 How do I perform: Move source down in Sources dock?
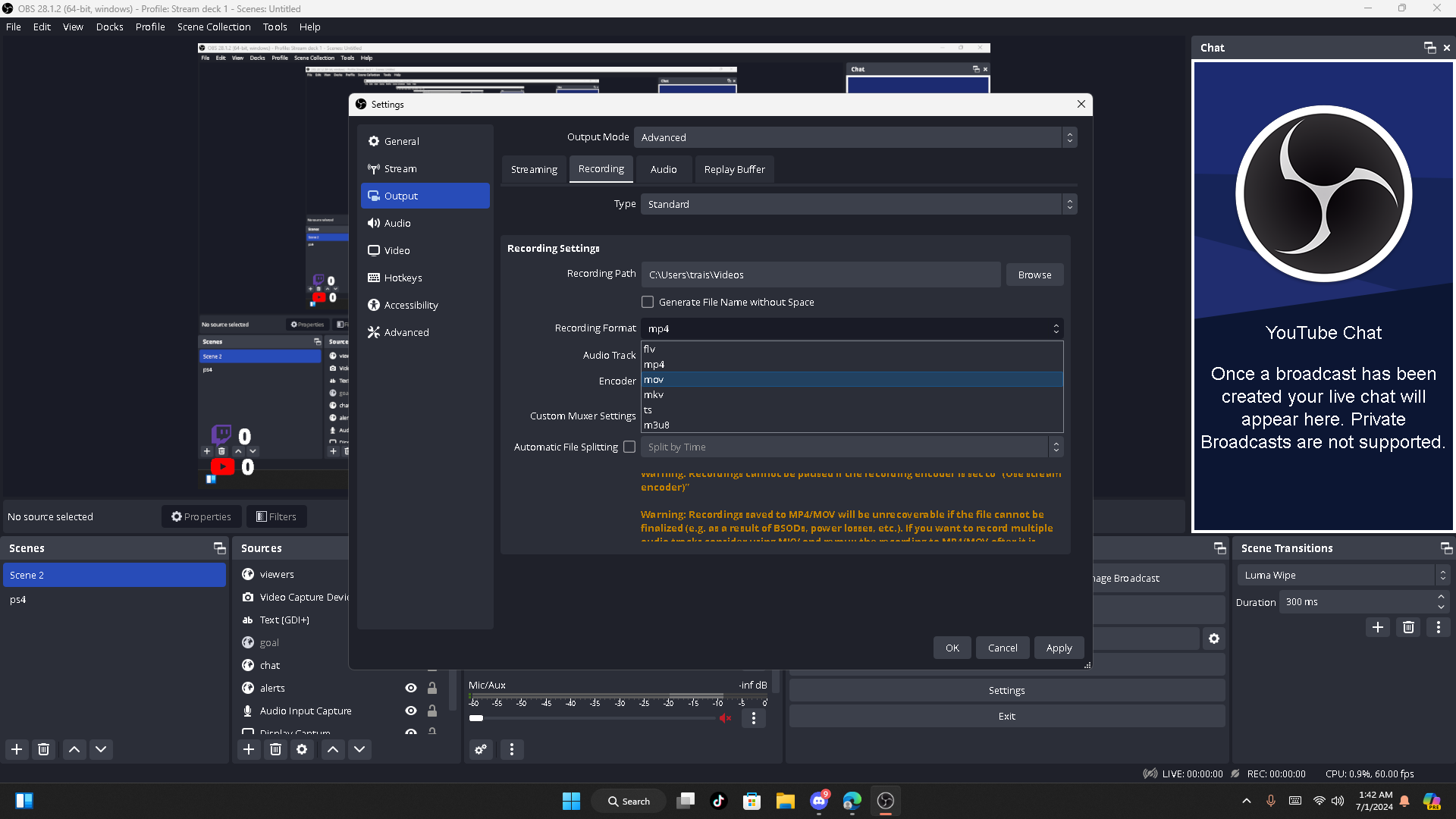(359, 749)
